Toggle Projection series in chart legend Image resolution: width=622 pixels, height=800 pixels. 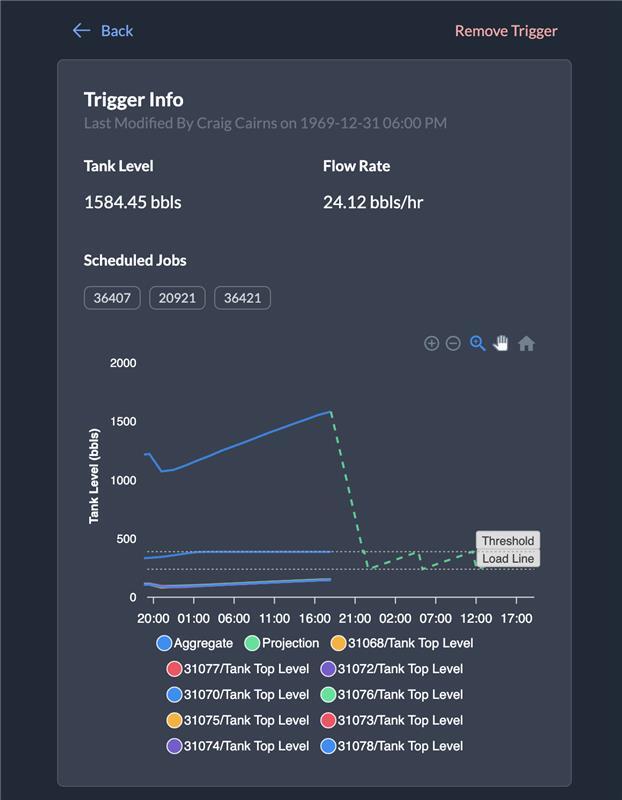[x=282, y=643]
